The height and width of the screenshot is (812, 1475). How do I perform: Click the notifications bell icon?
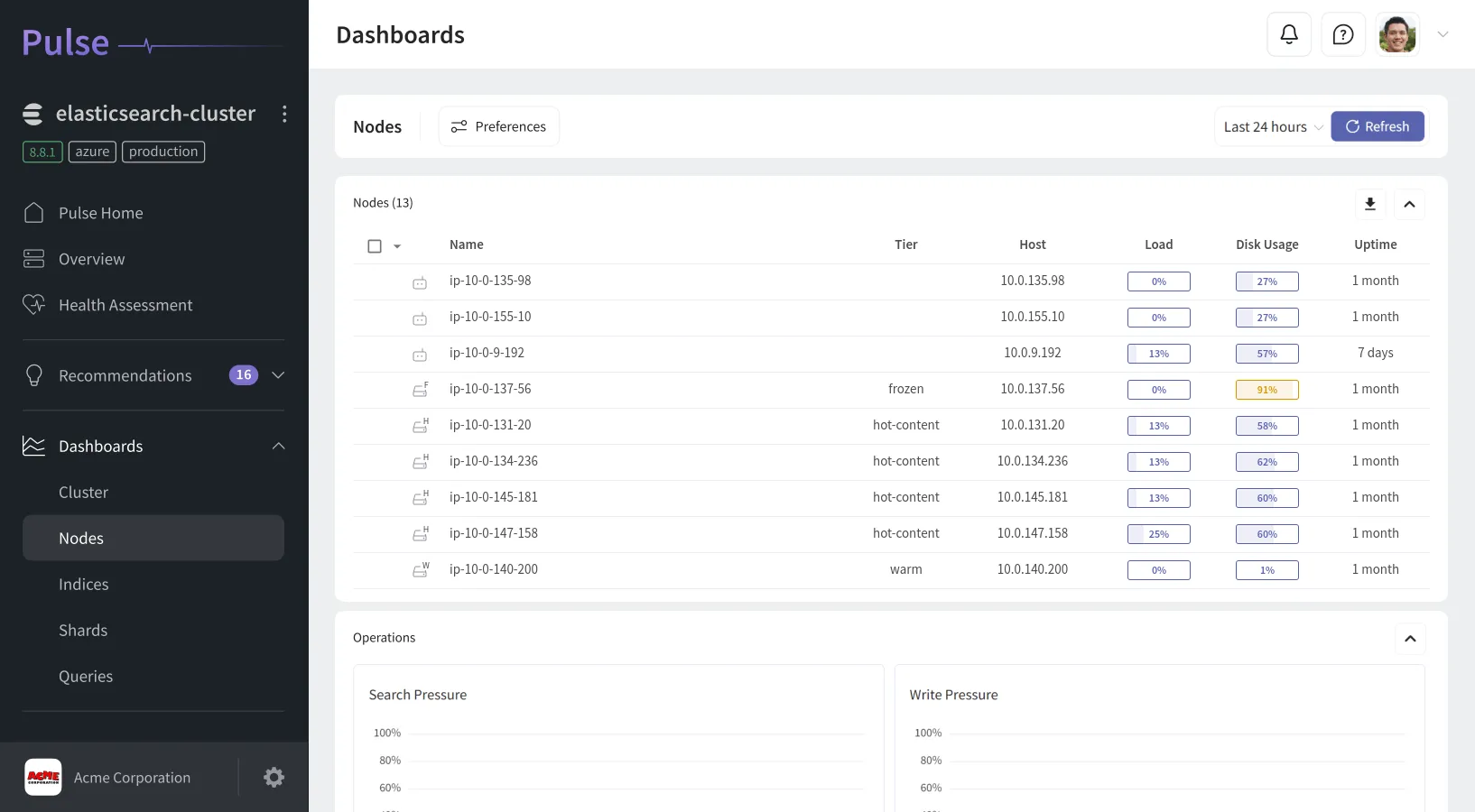coord(1289,35)
